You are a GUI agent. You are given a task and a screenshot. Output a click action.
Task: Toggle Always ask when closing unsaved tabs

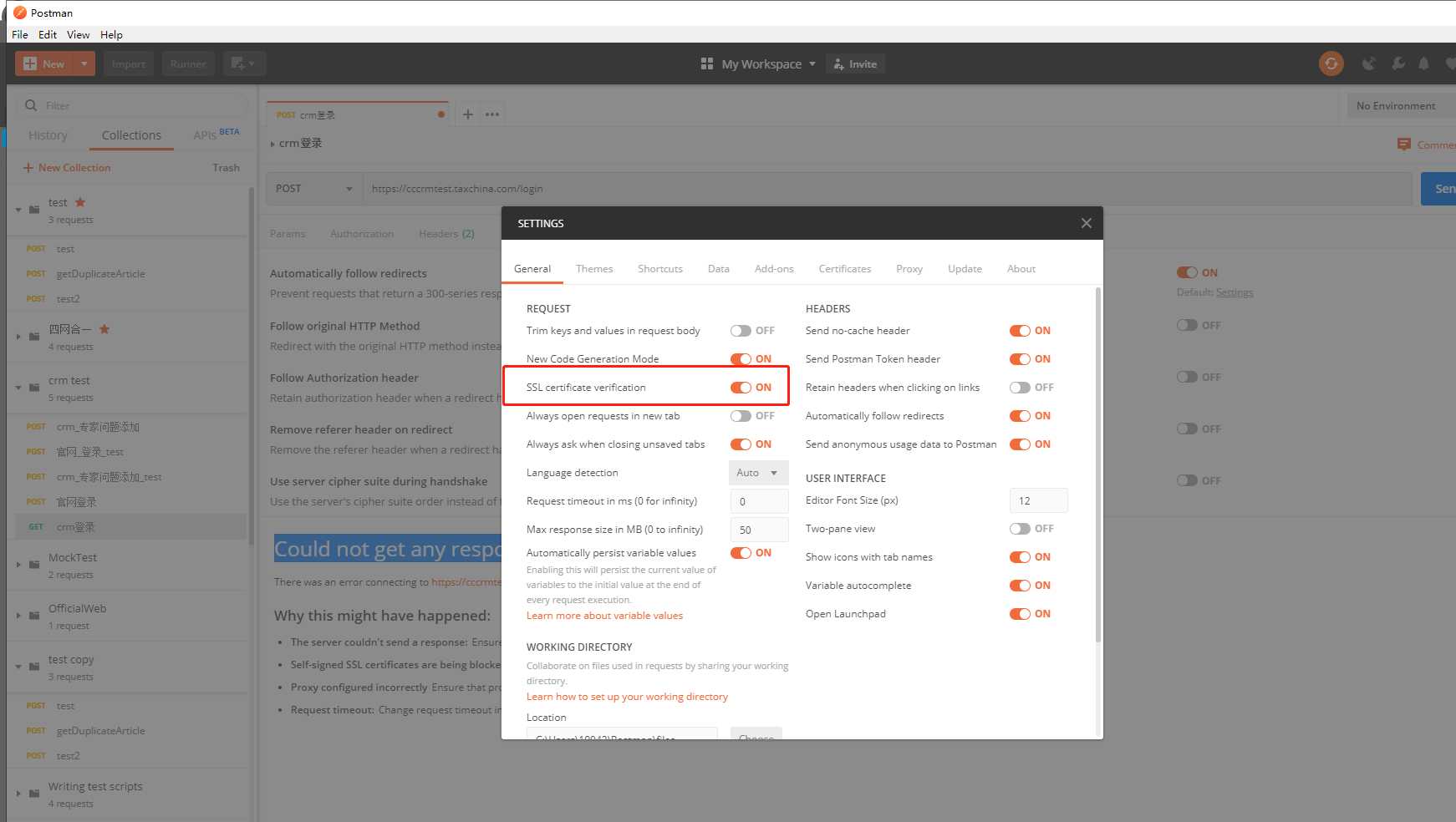(x=741, y=444)
